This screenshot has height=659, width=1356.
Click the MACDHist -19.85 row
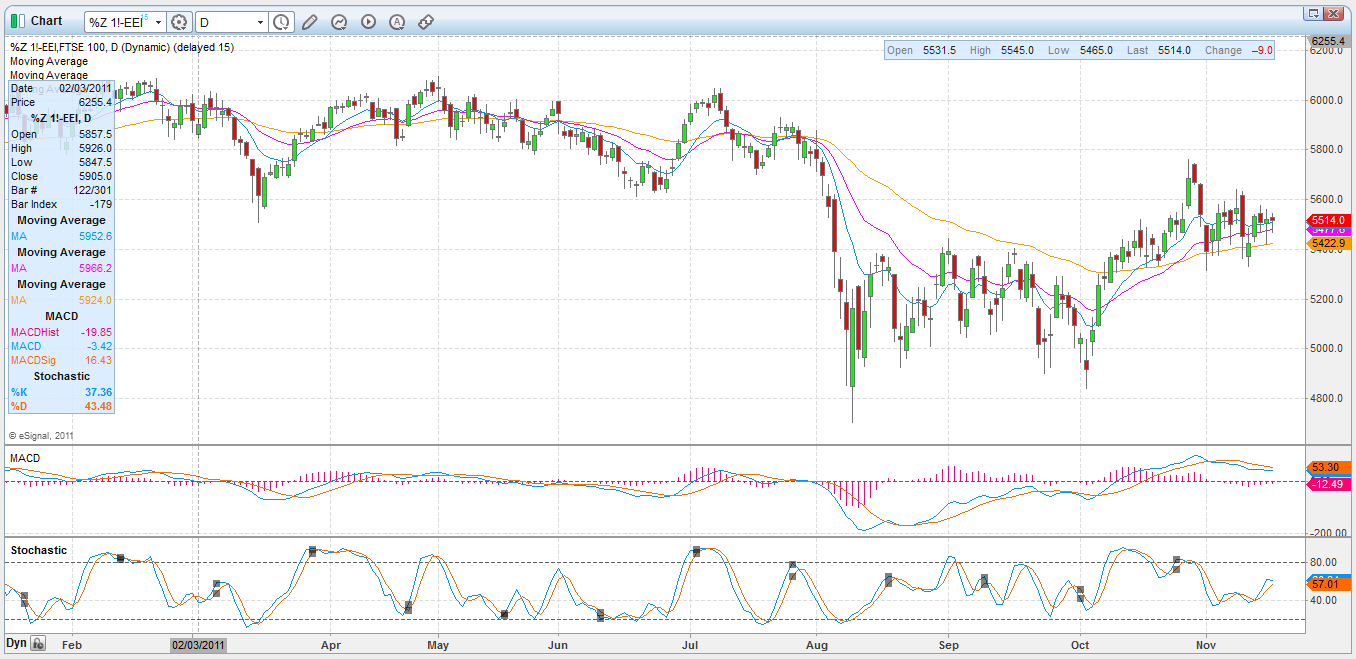pos(61,332)
